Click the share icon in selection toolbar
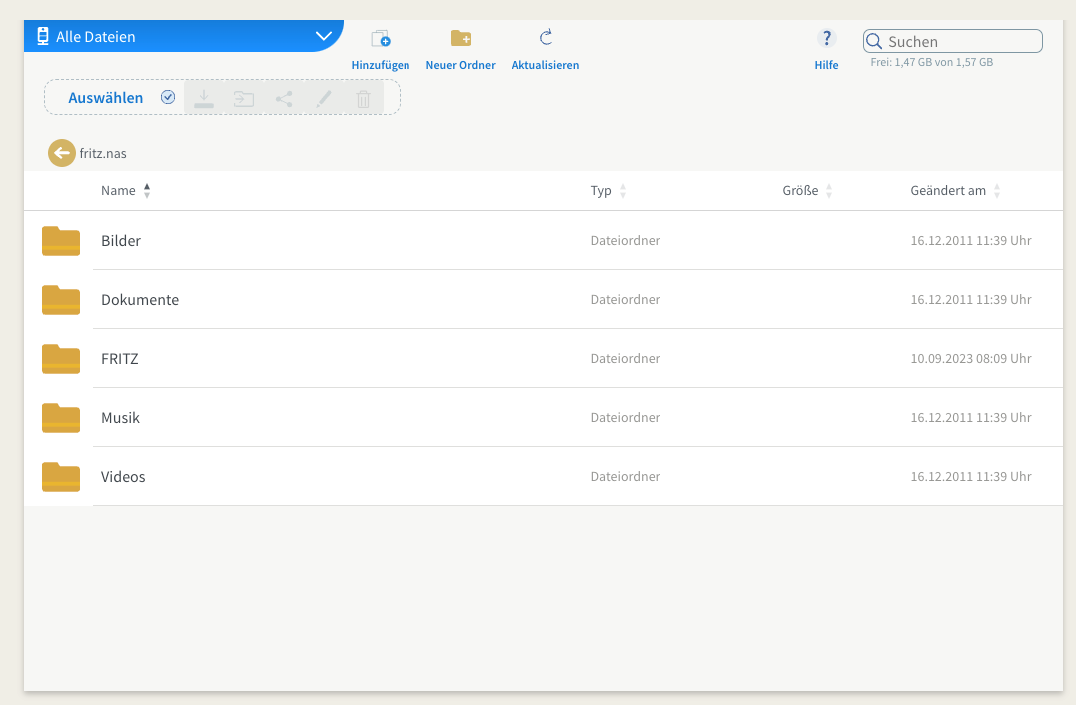This screenshot has height=705, width=1076. point(284,99)
